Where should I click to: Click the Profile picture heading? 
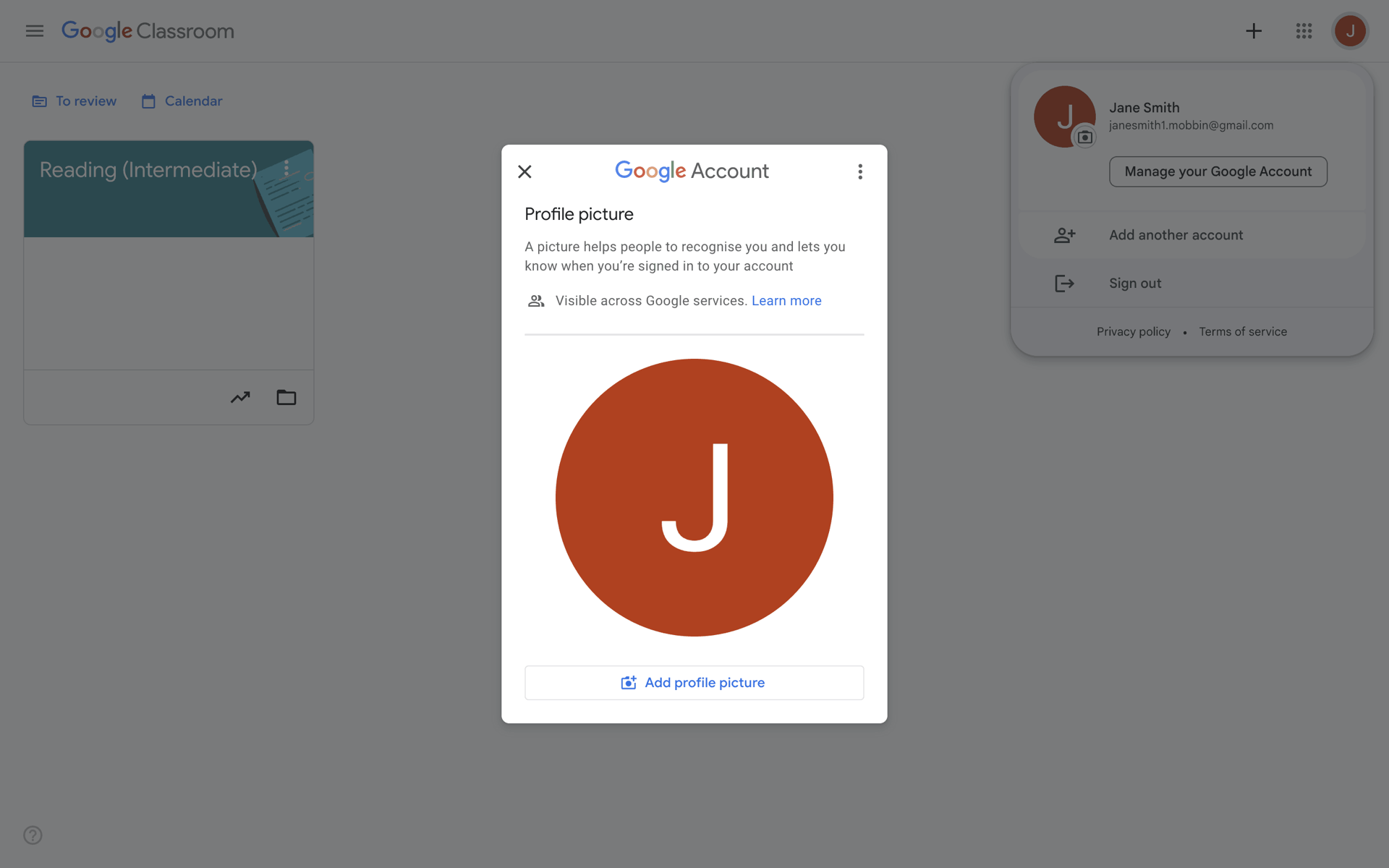click(579, 214)
